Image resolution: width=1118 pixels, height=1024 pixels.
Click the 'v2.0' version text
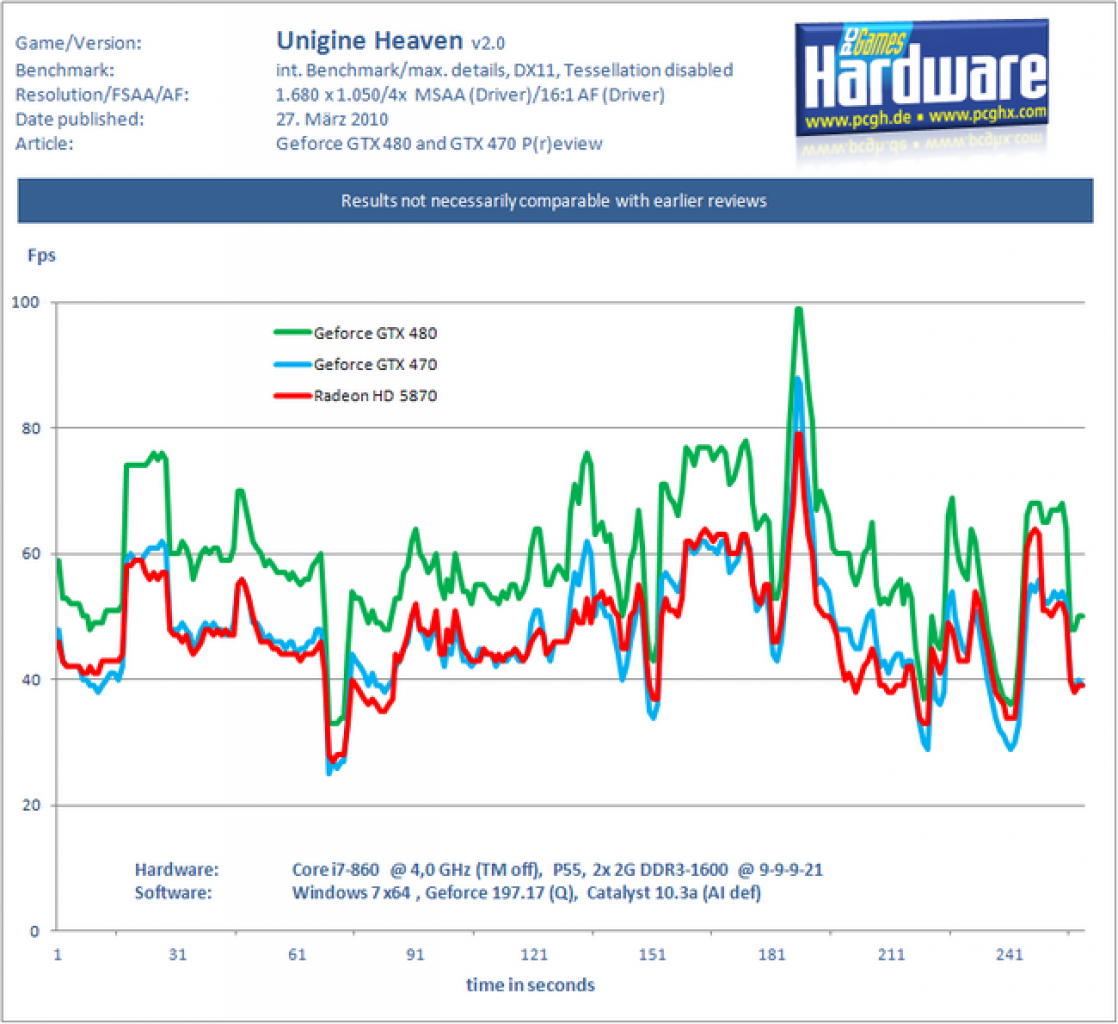click(488, 43)
